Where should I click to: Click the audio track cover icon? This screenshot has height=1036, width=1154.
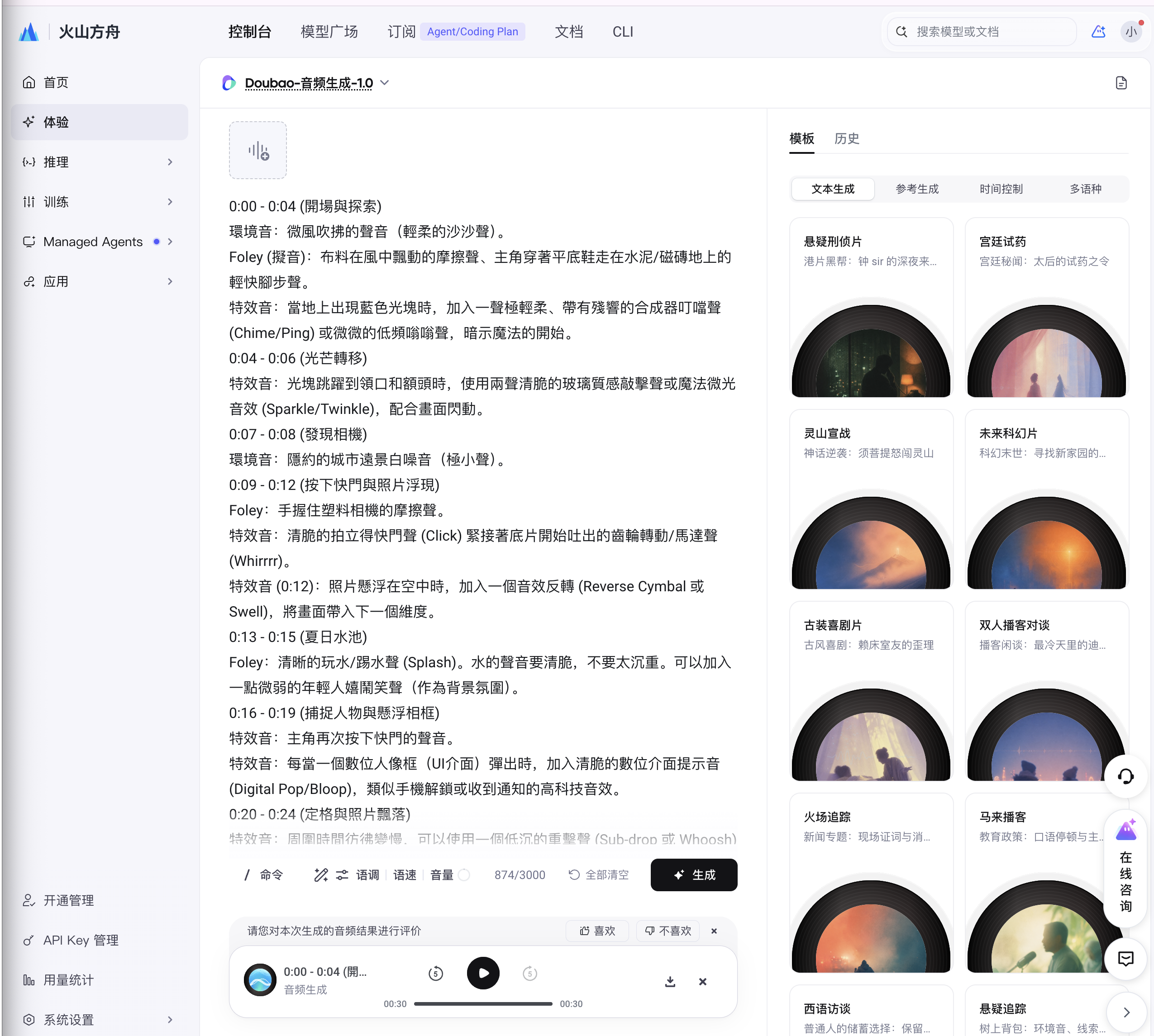pos(260,980)
